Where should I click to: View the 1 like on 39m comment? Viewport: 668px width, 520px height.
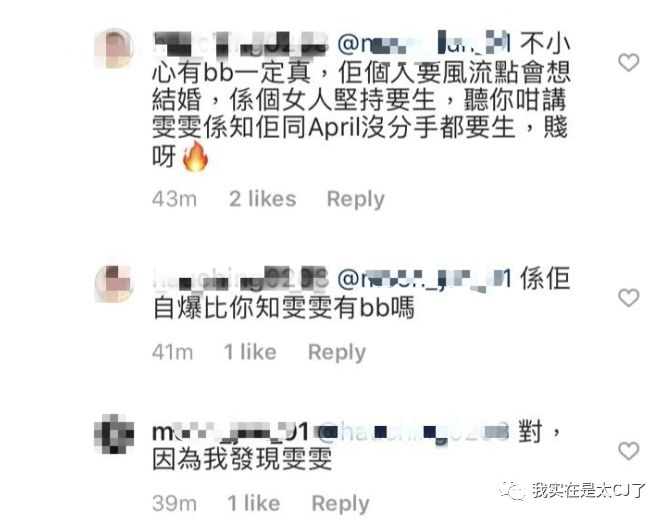click(253, 503)
